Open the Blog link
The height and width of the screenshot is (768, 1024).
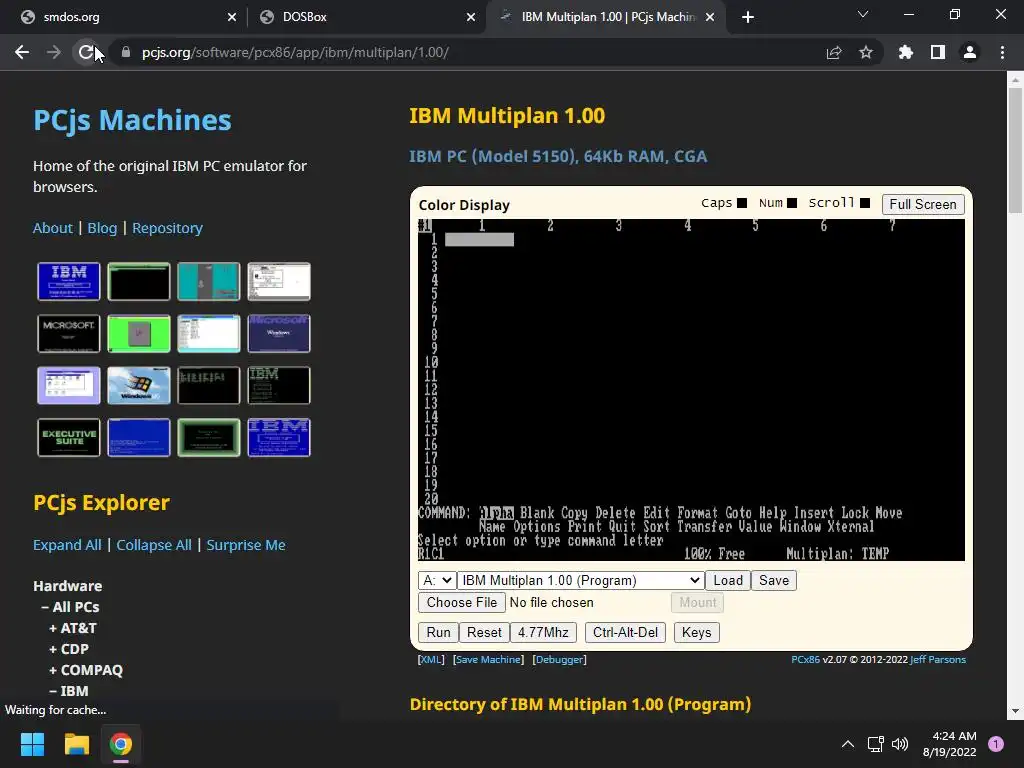[x=103, y=228]
